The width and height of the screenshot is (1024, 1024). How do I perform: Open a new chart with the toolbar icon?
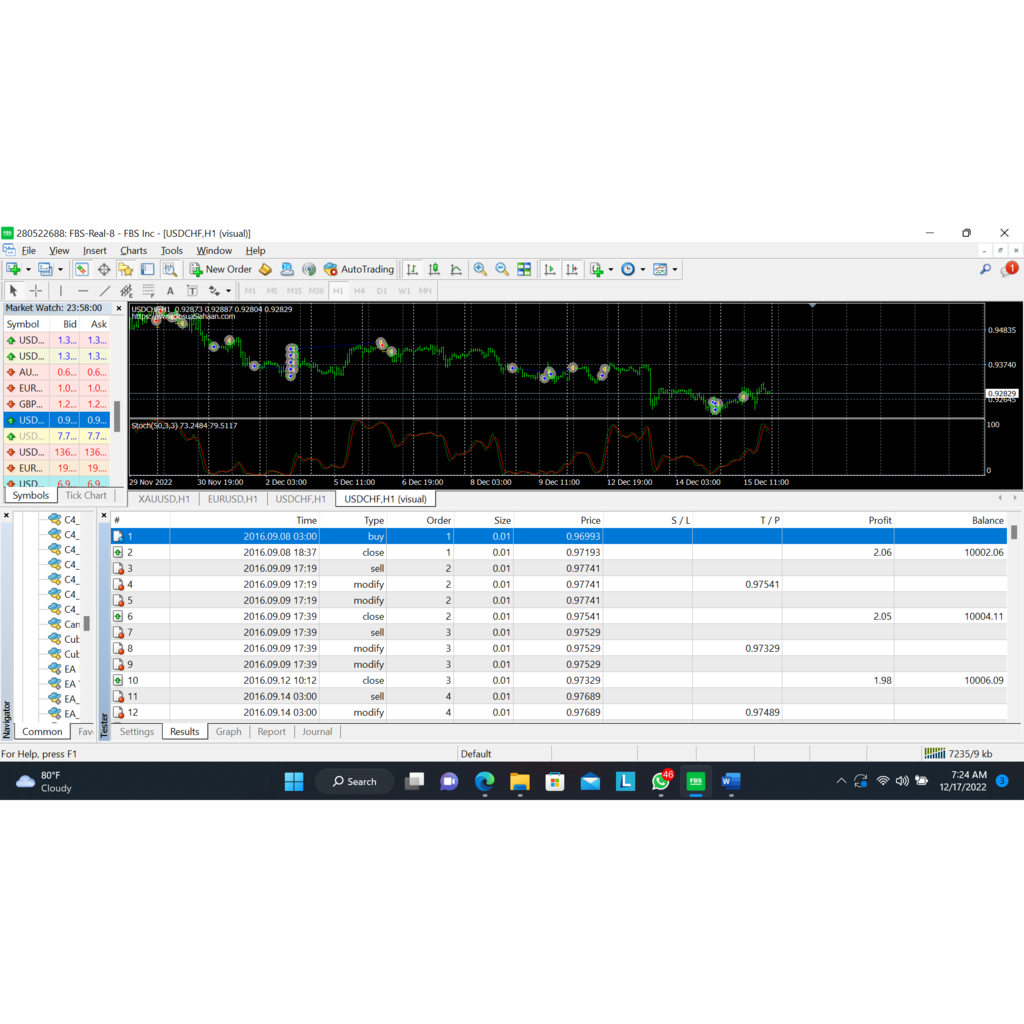click(x=13, y=269)
